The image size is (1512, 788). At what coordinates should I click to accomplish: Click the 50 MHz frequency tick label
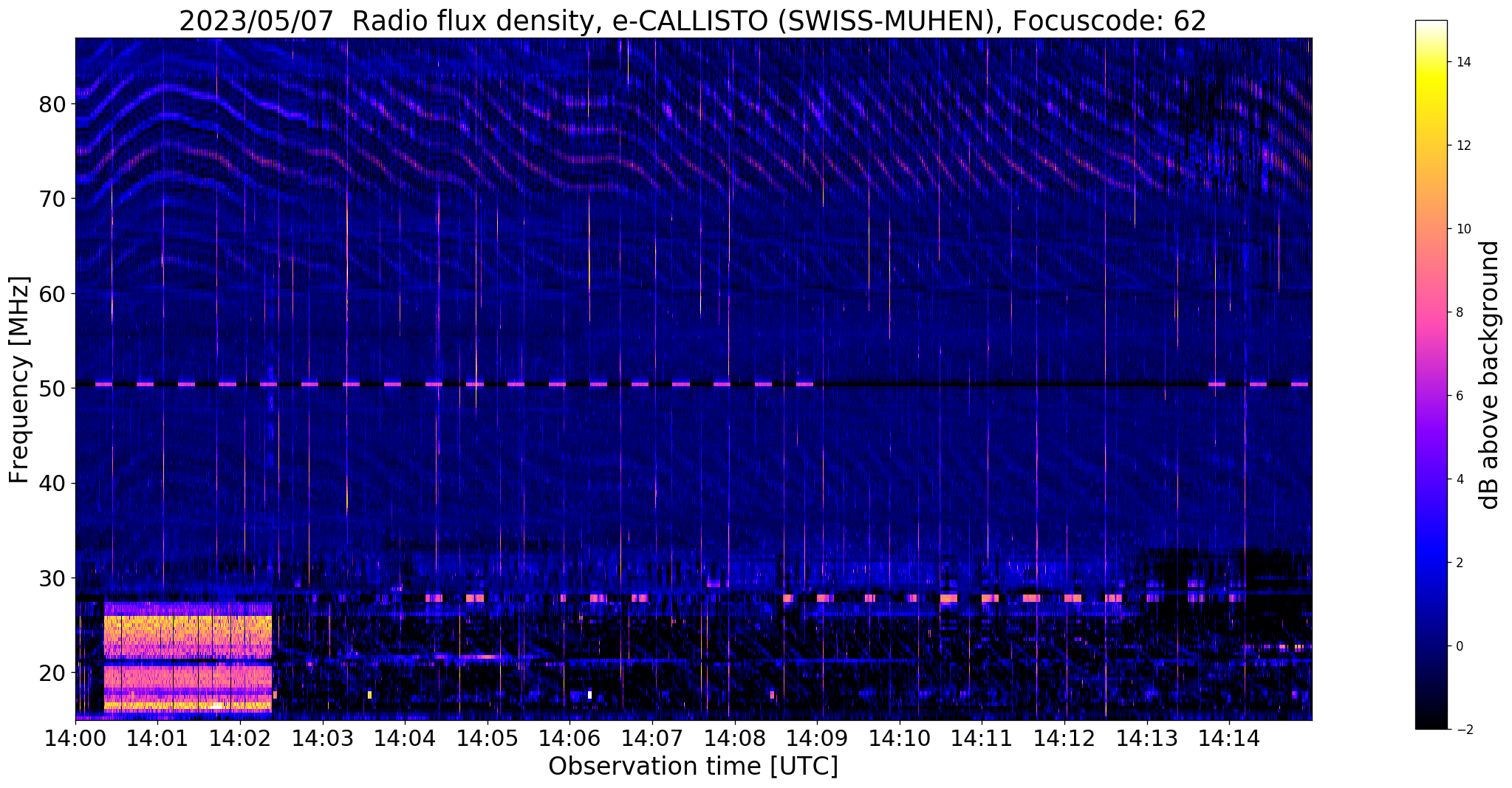[x=52, y=388]
